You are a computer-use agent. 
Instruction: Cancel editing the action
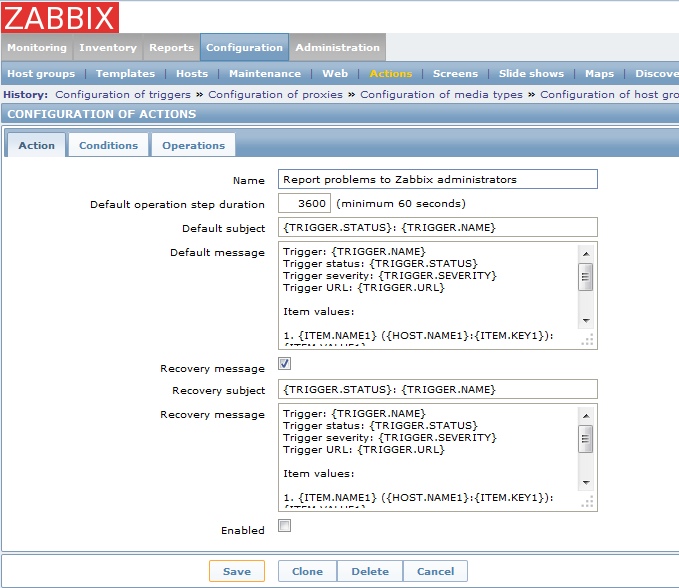pyautogui.click(x=436, y=571)
